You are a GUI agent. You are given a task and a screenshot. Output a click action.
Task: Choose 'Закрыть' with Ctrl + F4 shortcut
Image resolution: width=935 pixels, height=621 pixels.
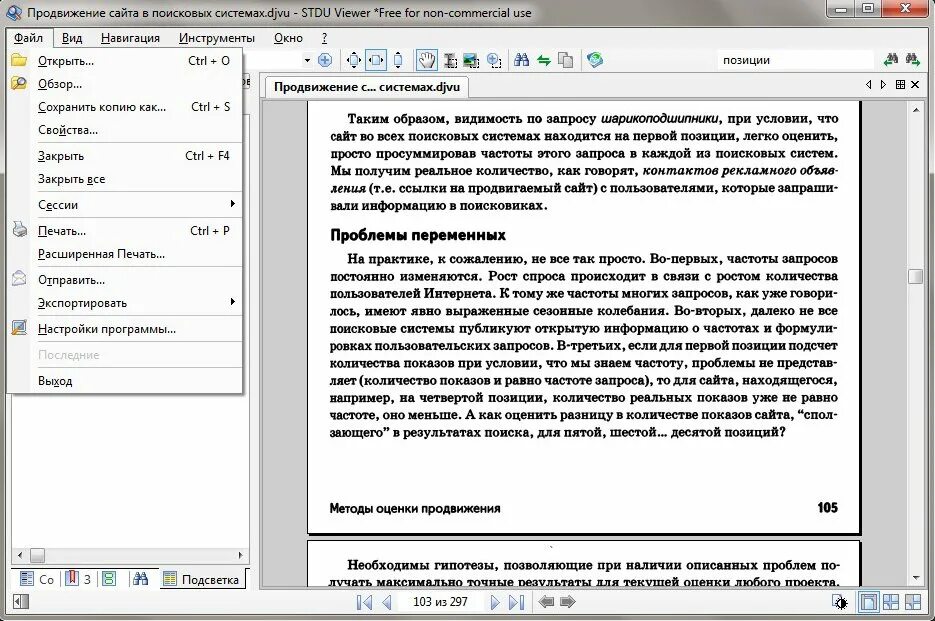click(125, 156)
